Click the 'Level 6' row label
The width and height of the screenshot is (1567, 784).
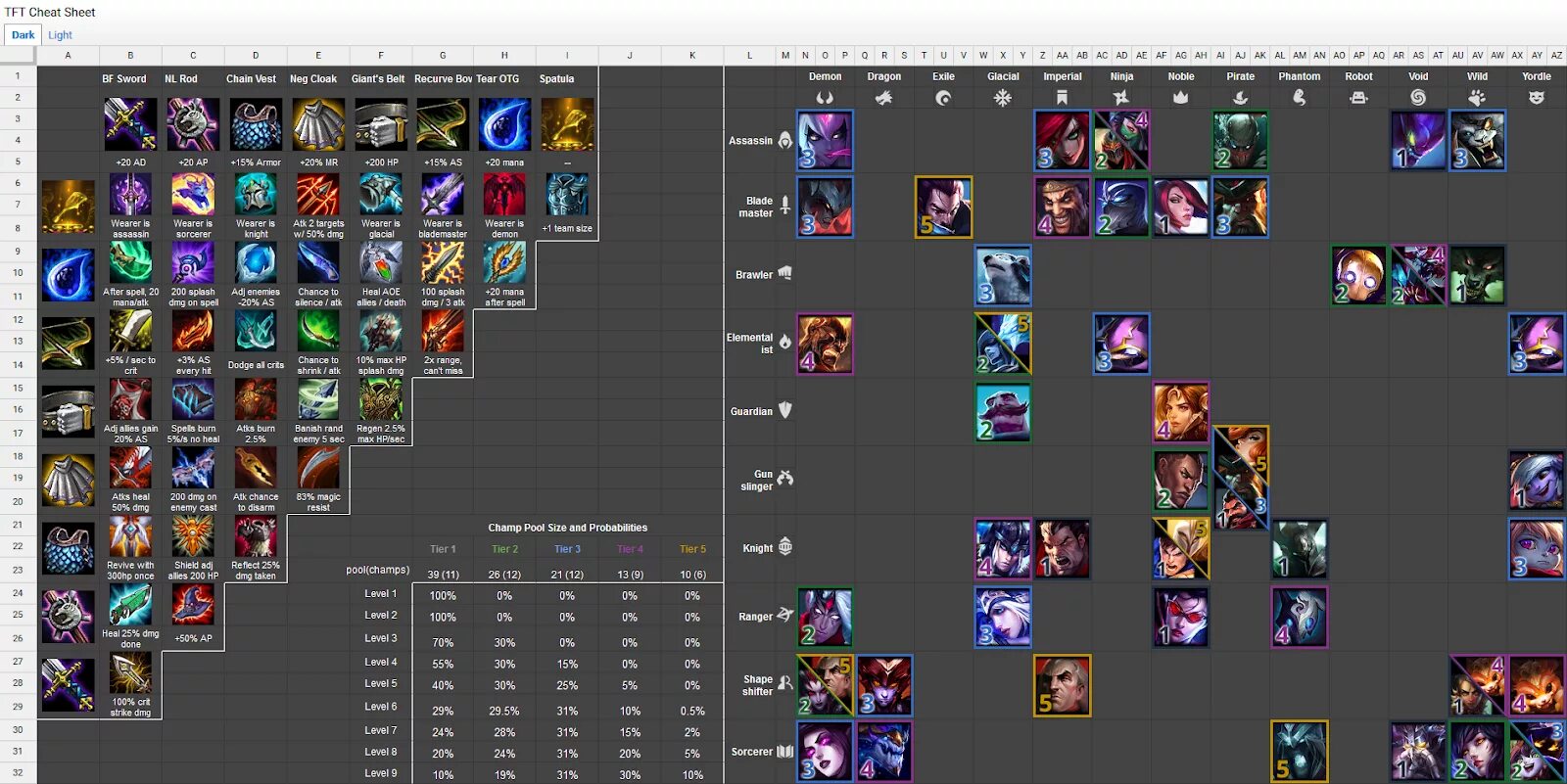381,707
